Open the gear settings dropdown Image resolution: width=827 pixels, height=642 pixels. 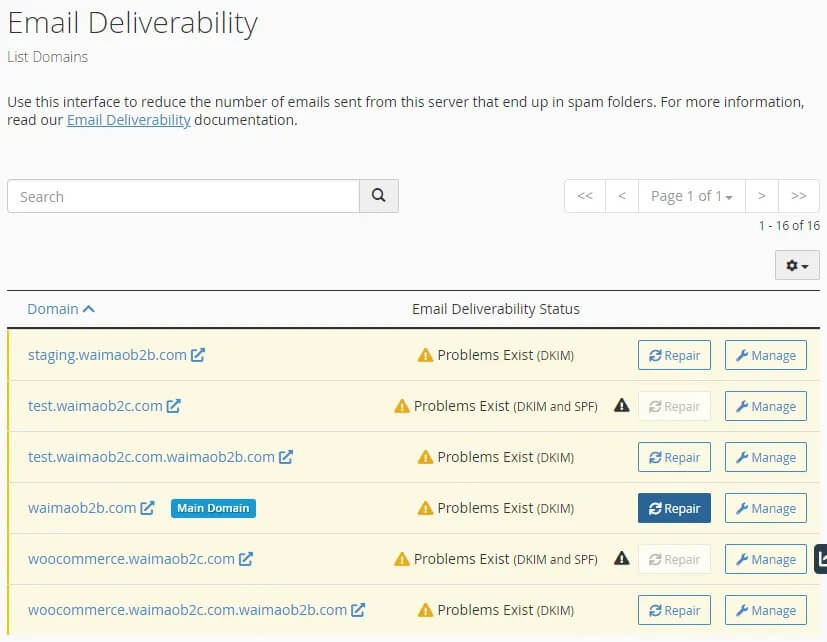[795, 265]
